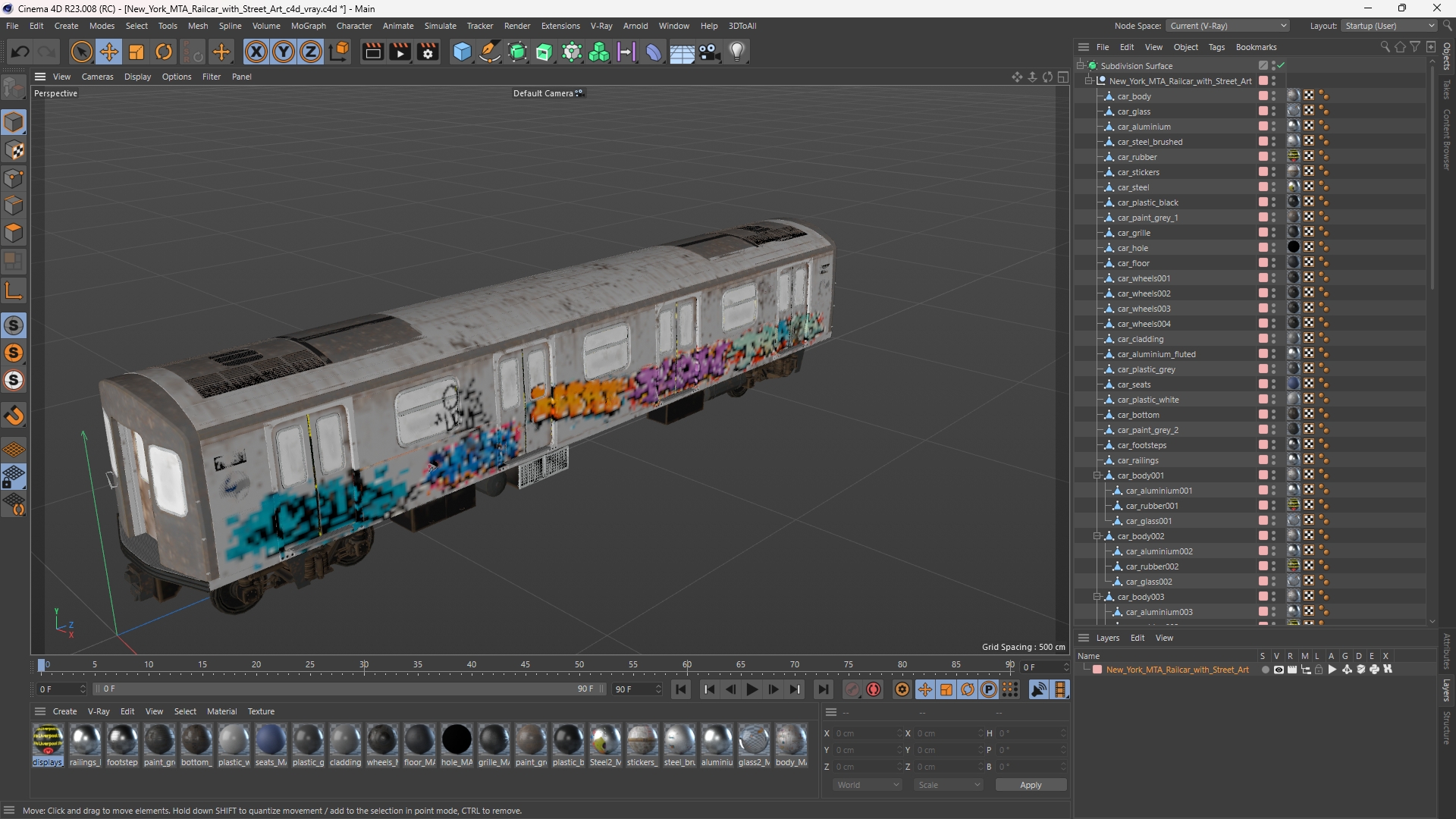Add a Subdivision Surface generator

(518, 52)
